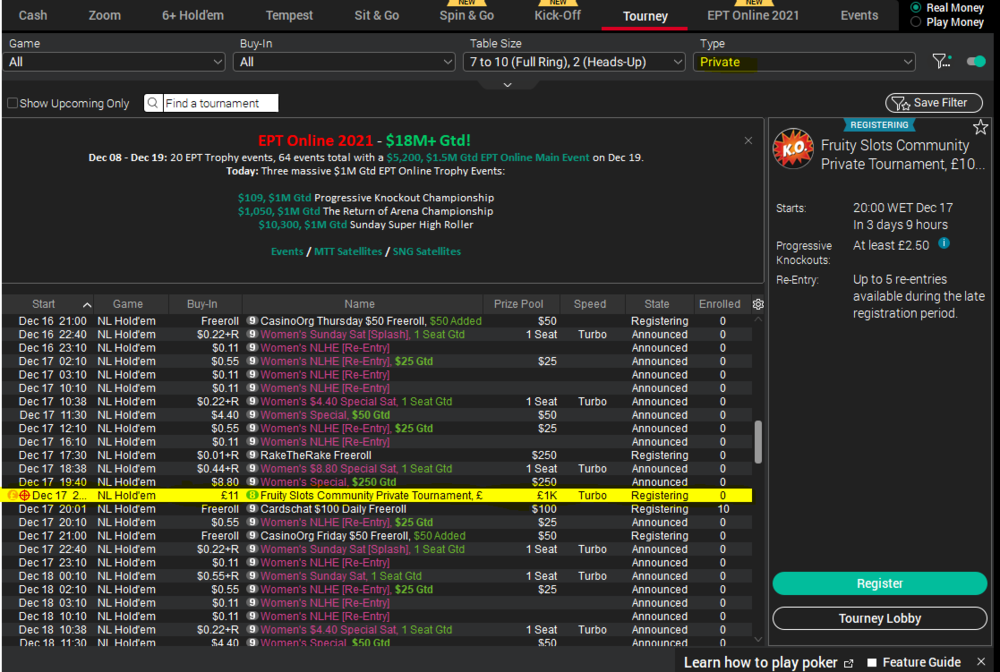Collapse the filter bar chevron
The height and width of the screenshot is (672, 1000).
[507, 86]
